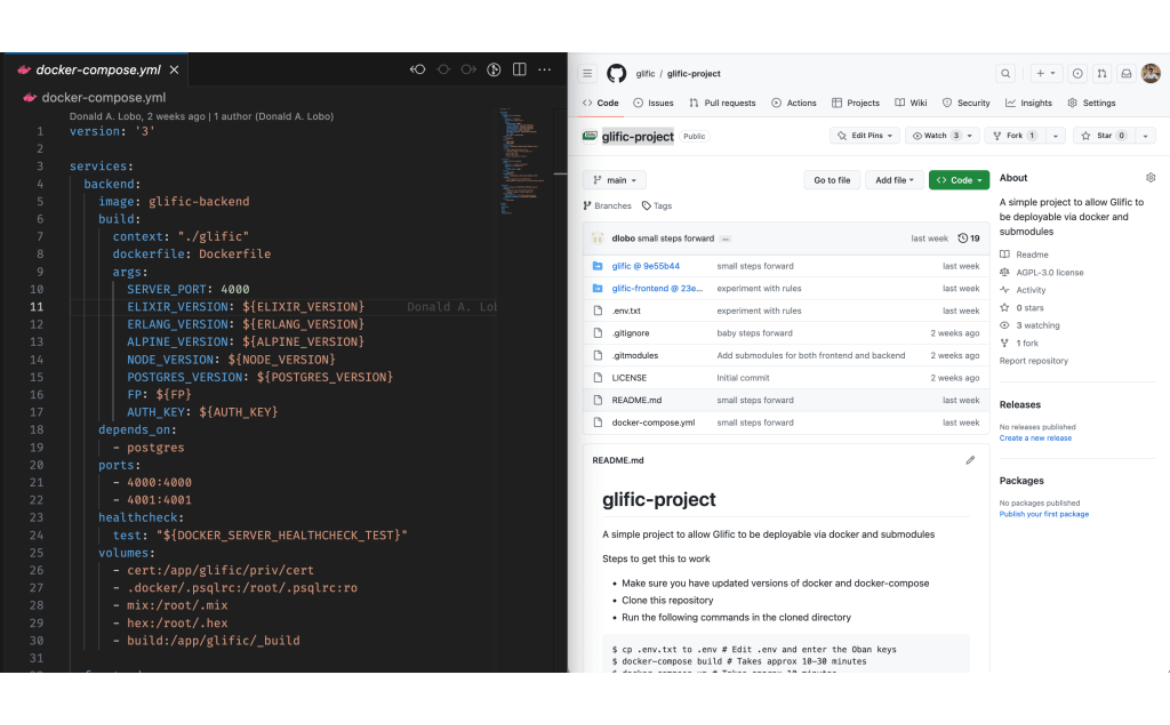This screenshot has height=725, width=1170.
Task: Open the GitHub home logo
Action: [616, 73]
